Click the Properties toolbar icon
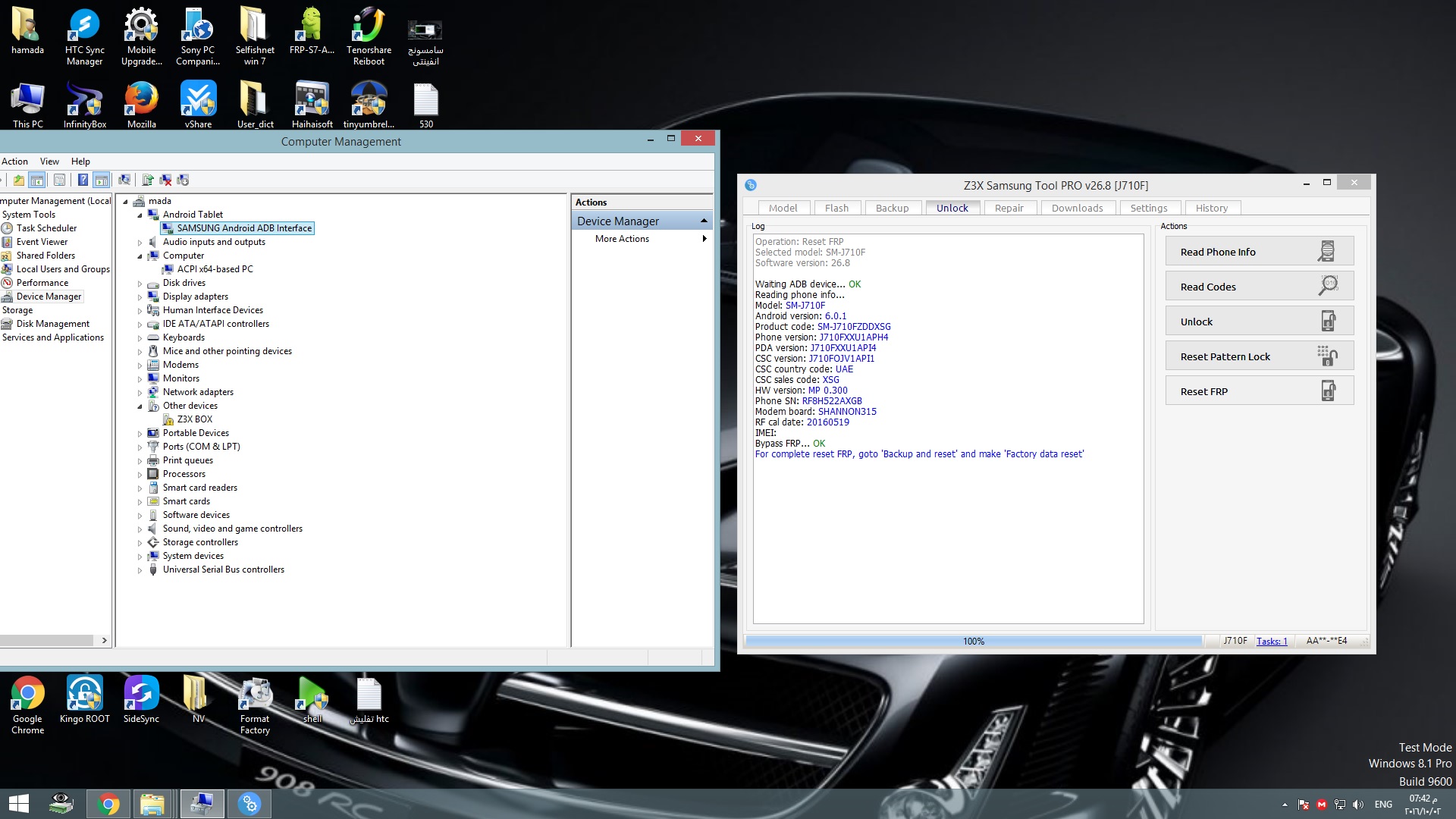Image resolution: width=1456 pixels, height=819 pixels. 59,180
